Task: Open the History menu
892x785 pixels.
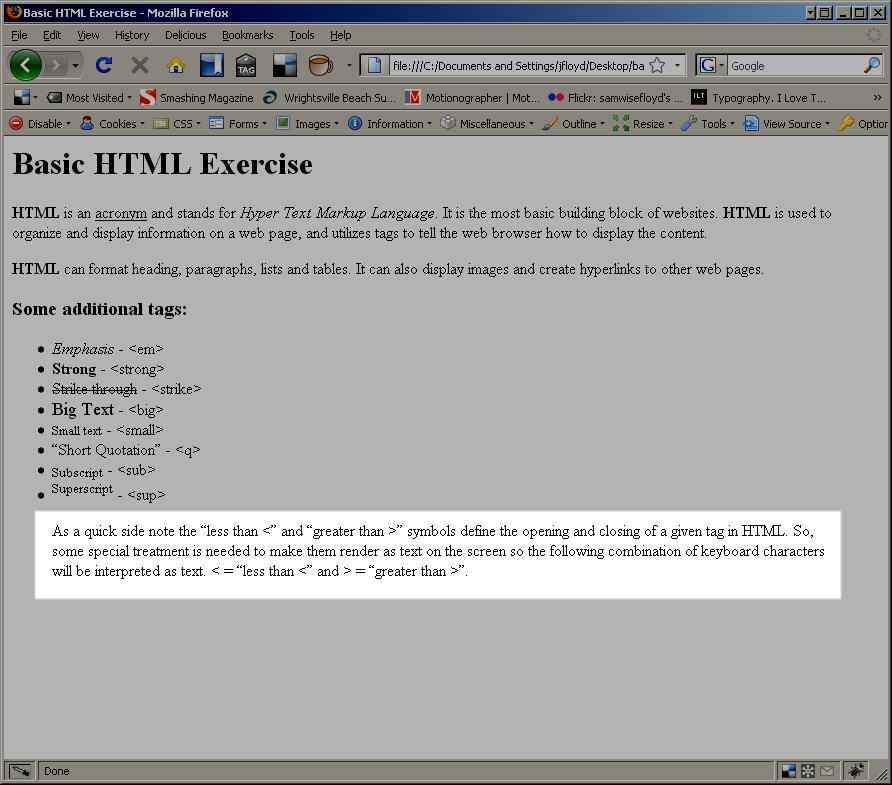Action: (132, 35)
